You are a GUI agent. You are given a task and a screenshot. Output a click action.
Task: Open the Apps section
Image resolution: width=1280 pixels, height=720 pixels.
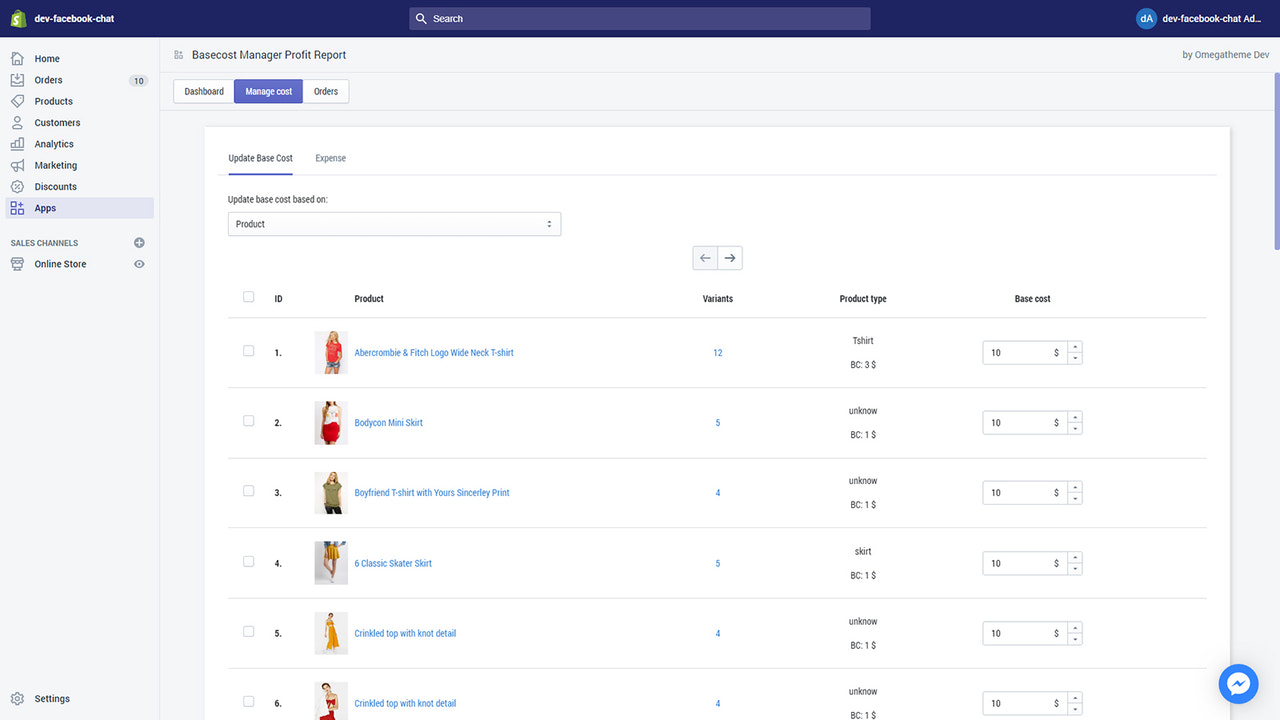coord(44,207)
